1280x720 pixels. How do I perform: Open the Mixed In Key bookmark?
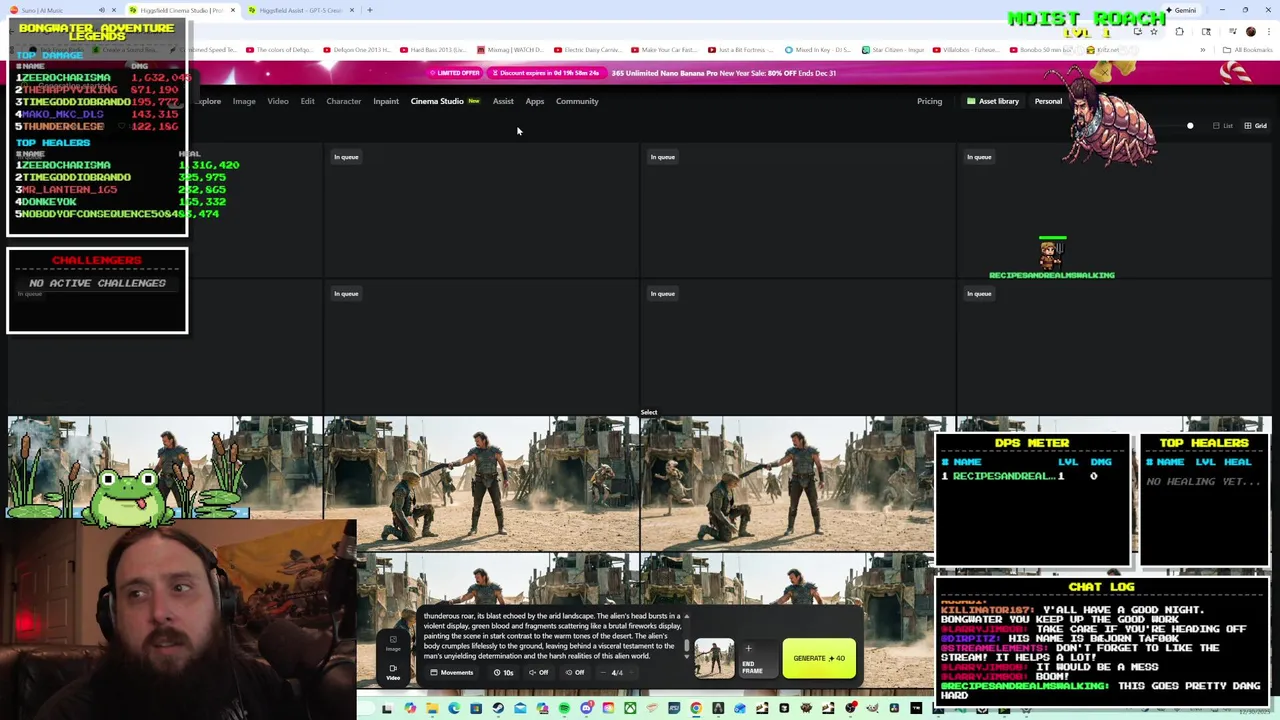coord(817,50)
